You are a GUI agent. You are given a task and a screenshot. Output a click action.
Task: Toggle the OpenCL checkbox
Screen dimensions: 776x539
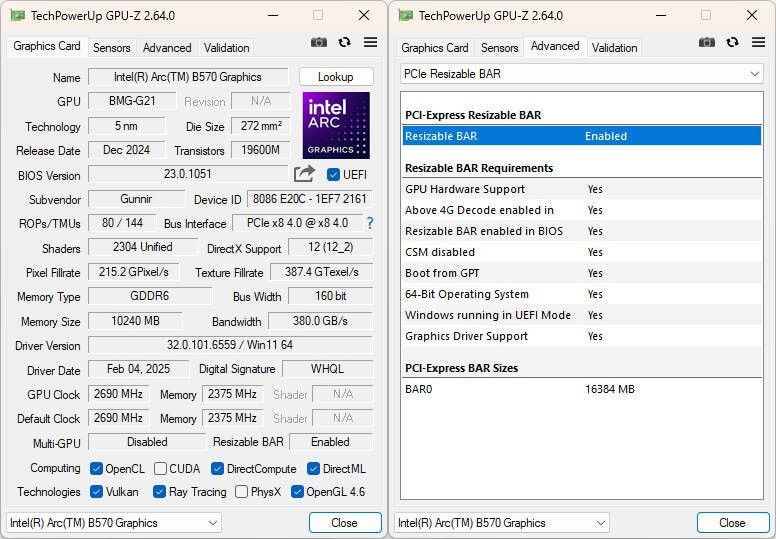click(96, 469)
